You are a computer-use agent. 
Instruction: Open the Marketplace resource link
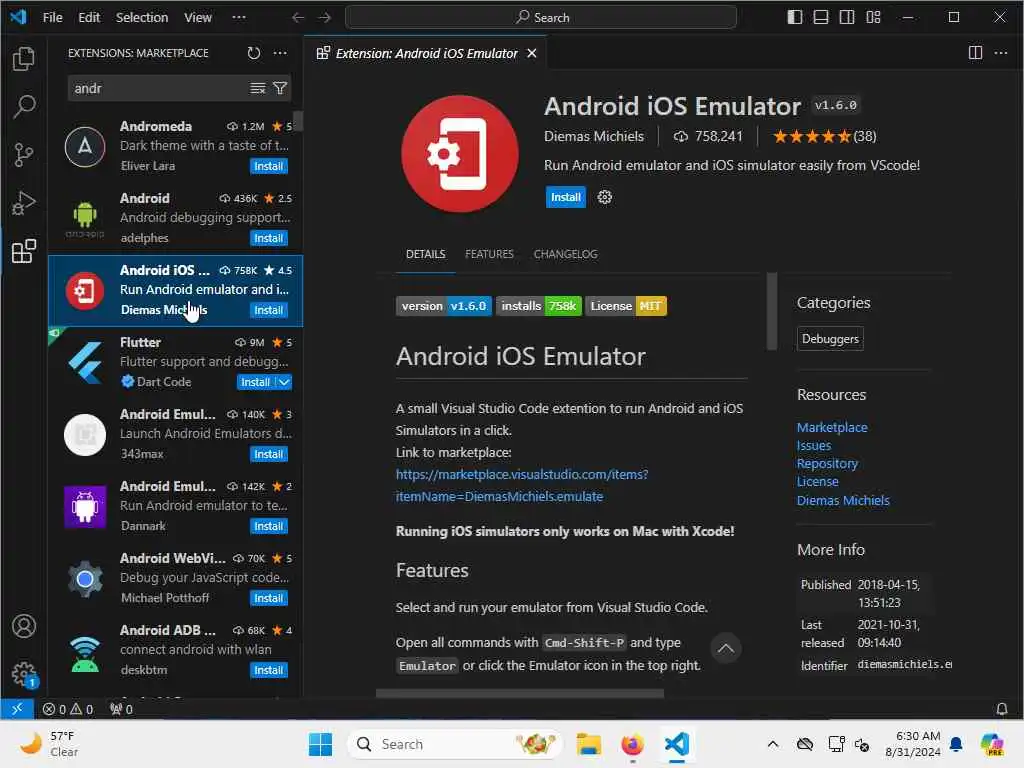[832, 427]
